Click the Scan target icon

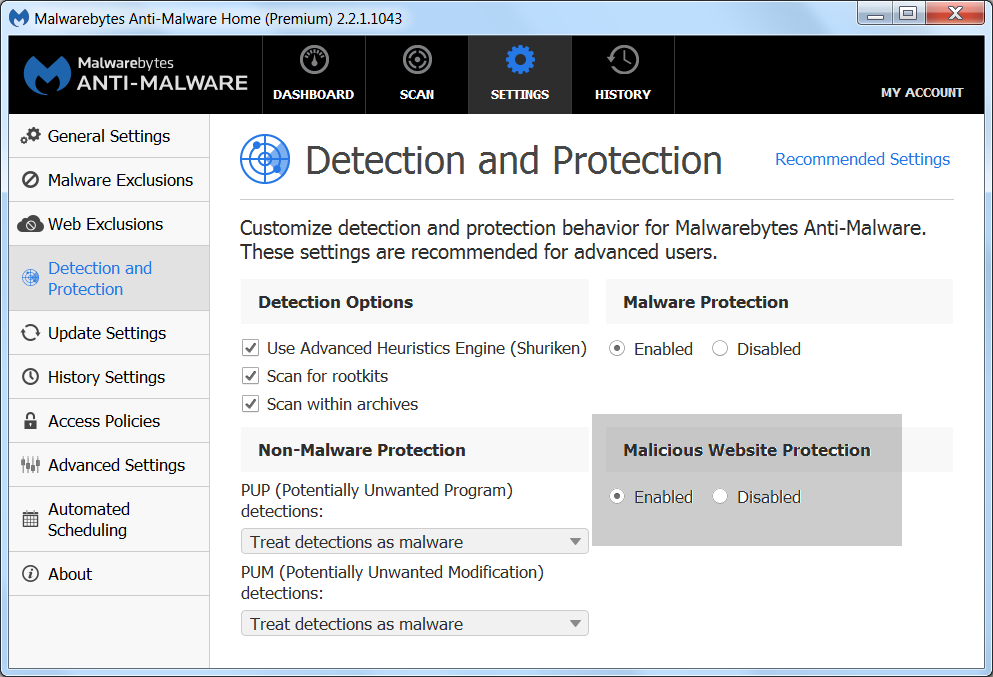417,60
